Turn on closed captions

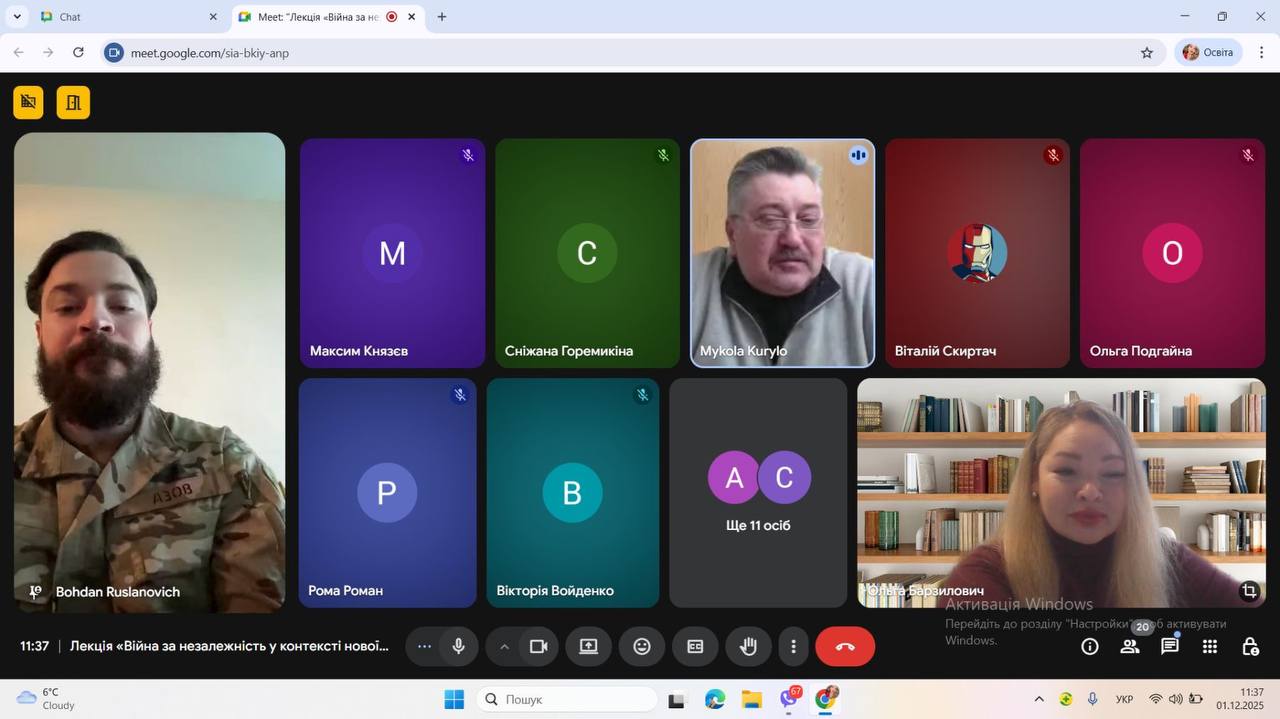[x=695, y=647]
